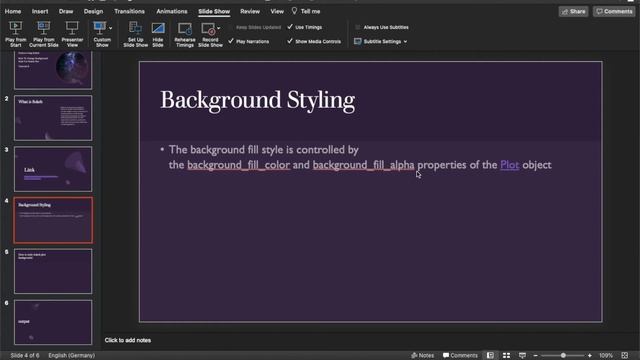Select slide 4 thumbnail 'Background Styling'

[x=53, y=220]
